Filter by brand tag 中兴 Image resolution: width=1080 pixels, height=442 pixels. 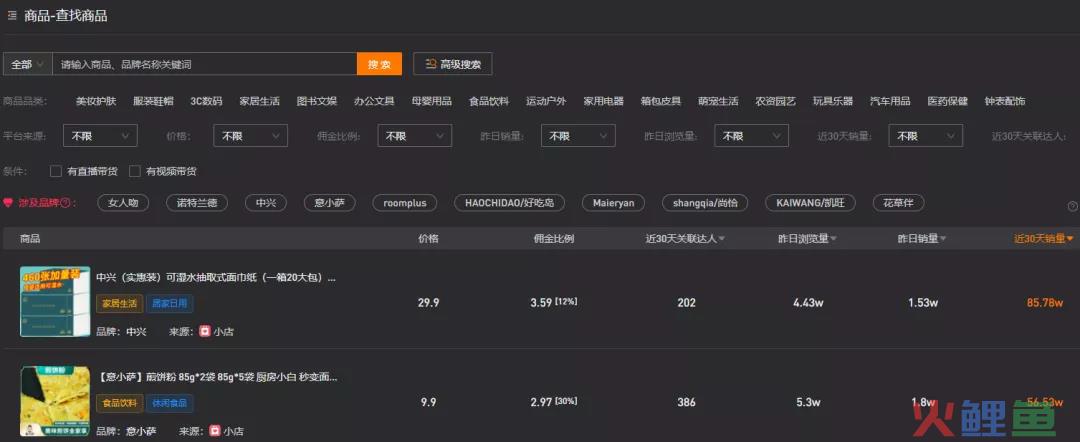(x=266, y=203)
